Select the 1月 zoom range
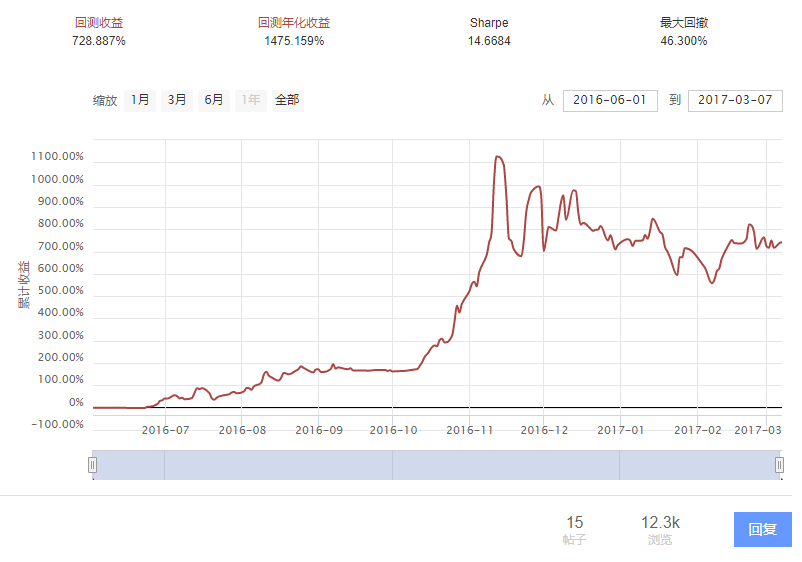802x562 pixels. click(140, 100)
